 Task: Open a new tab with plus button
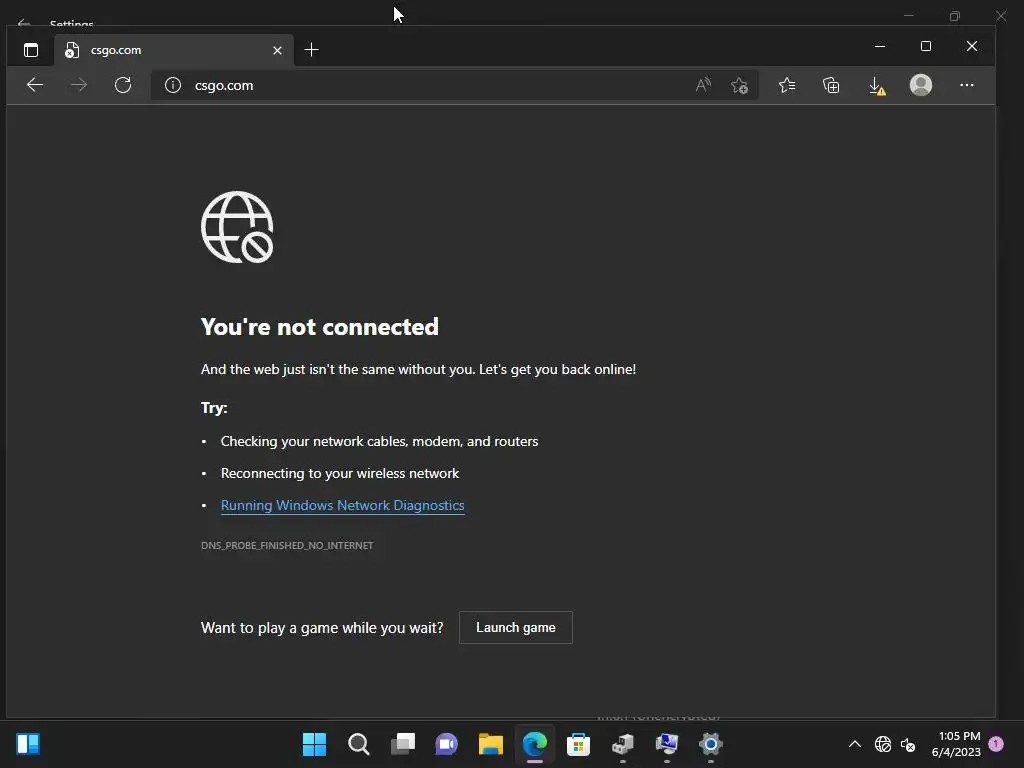[x=312, y=50]
